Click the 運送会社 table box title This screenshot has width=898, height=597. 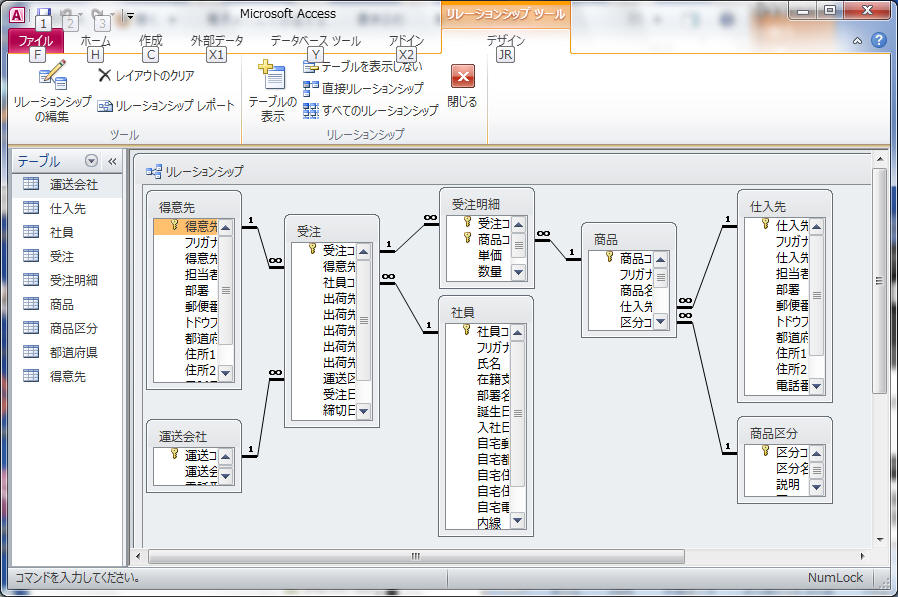click(183, 437)
